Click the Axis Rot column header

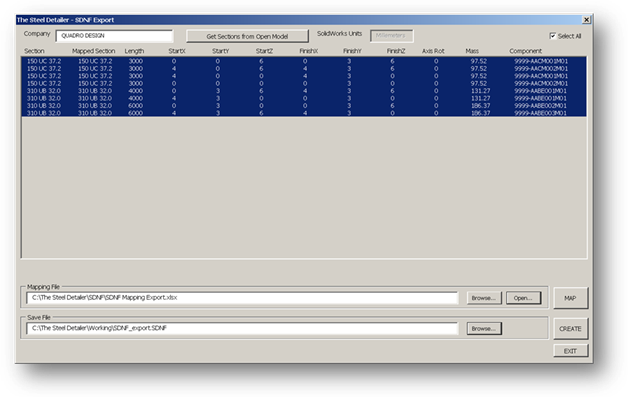pos(433,51)
